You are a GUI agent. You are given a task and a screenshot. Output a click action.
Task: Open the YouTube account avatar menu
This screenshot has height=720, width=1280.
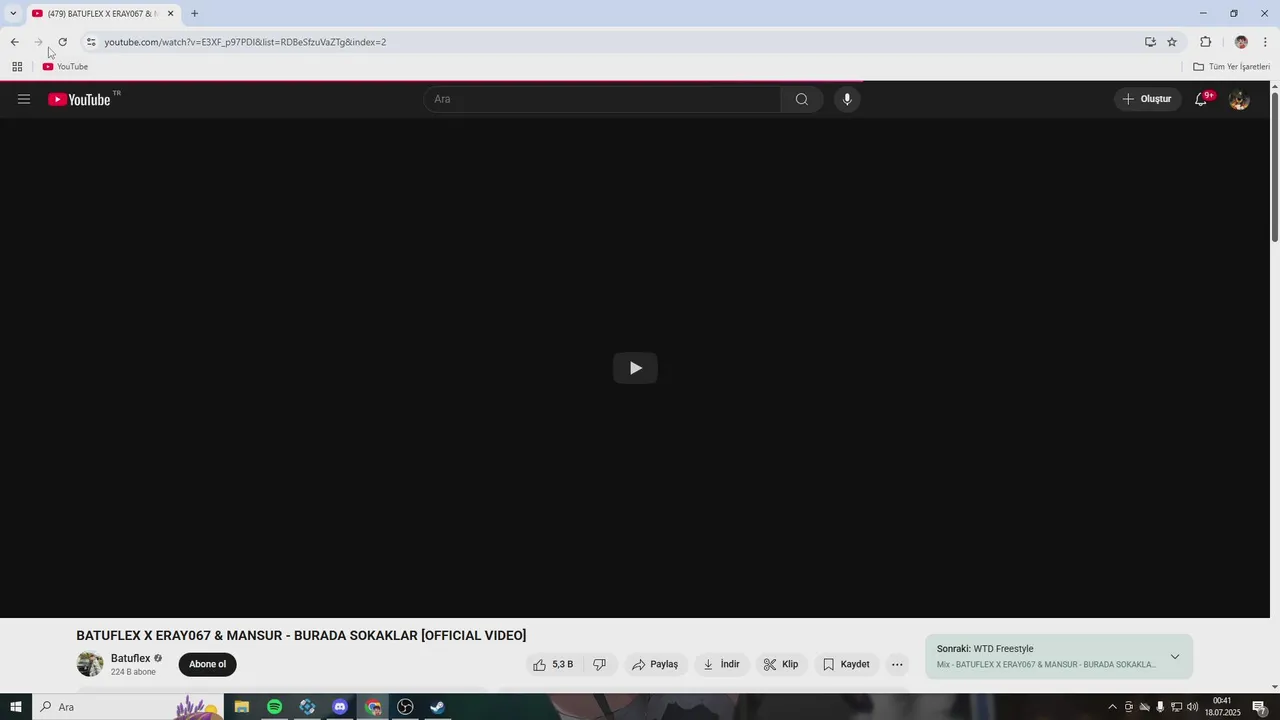(1239, 100)
